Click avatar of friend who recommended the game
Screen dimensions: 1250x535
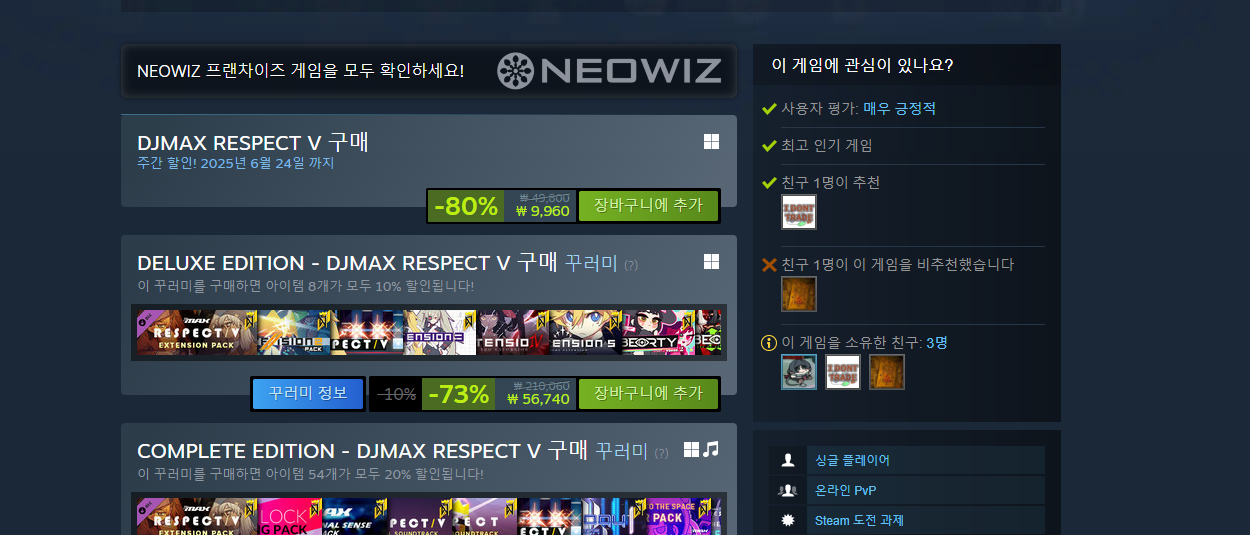tap(799, 212)
